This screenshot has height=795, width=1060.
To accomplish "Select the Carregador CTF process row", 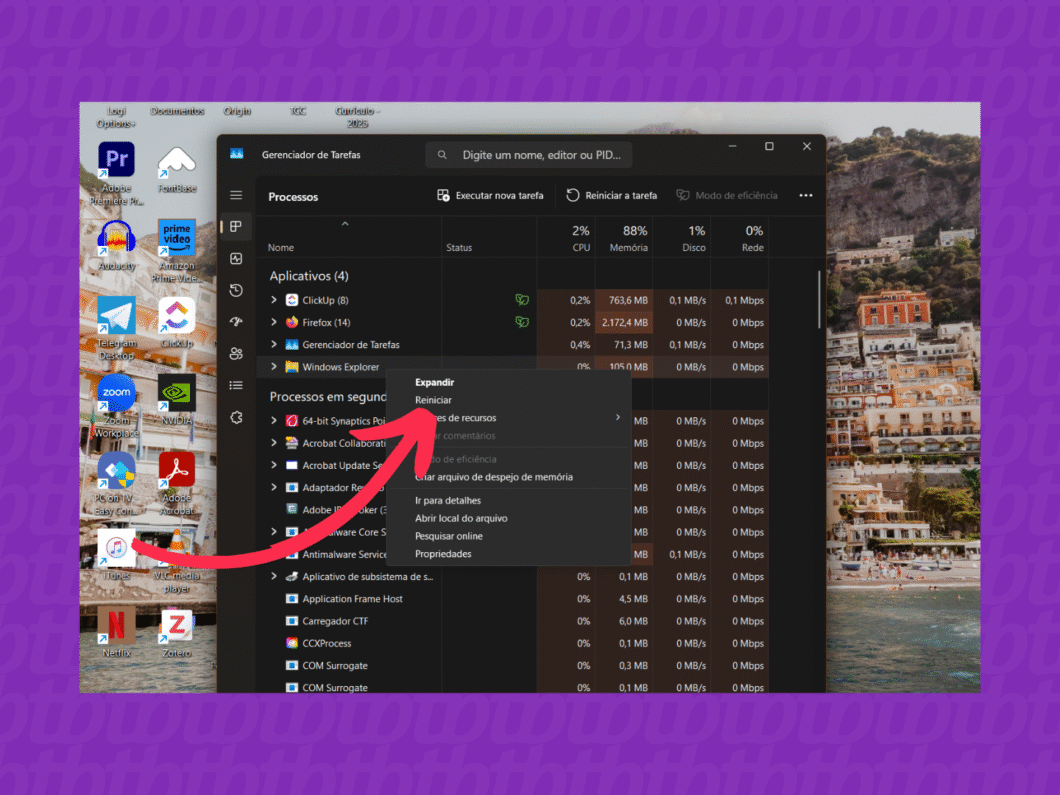I will click(512, 621).
